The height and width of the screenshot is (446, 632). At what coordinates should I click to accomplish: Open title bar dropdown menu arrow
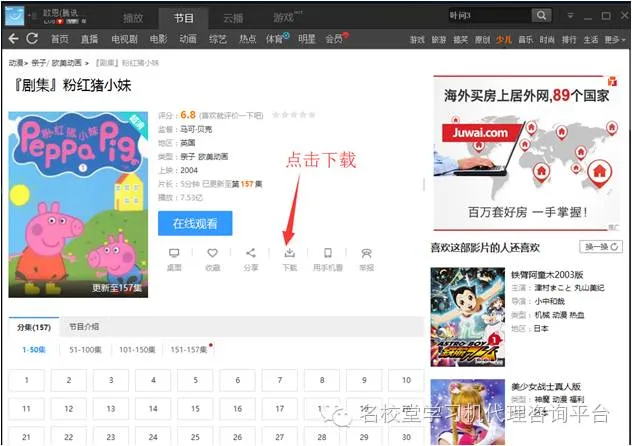570,16
